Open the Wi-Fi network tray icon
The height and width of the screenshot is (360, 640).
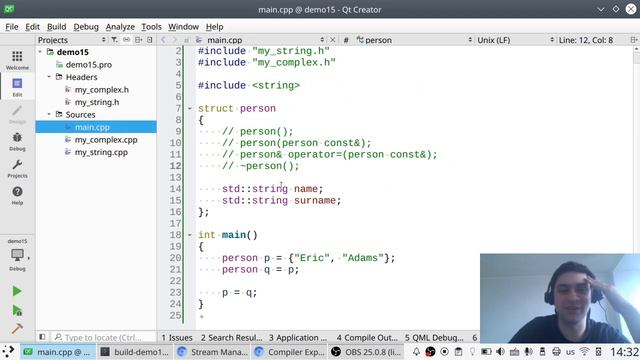click(x=584, y=351)
